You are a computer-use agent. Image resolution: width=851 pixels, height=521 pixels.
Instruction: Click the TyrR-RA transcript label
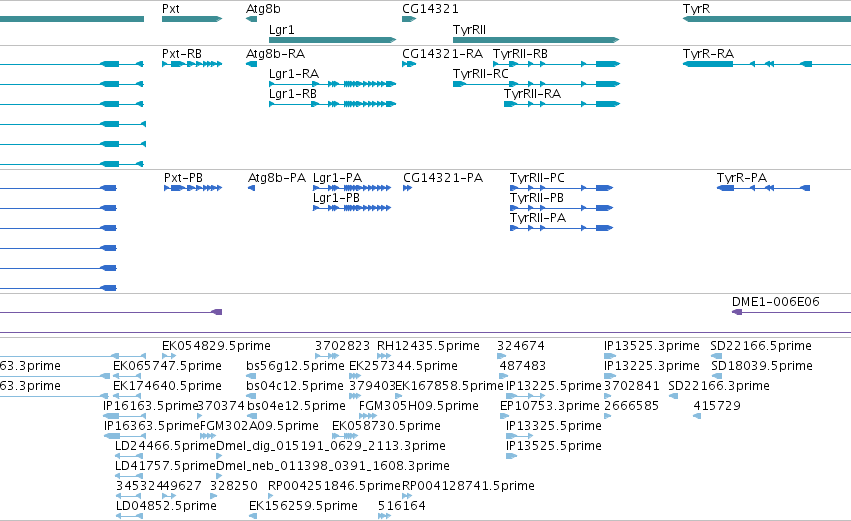[x=708, y=54]
